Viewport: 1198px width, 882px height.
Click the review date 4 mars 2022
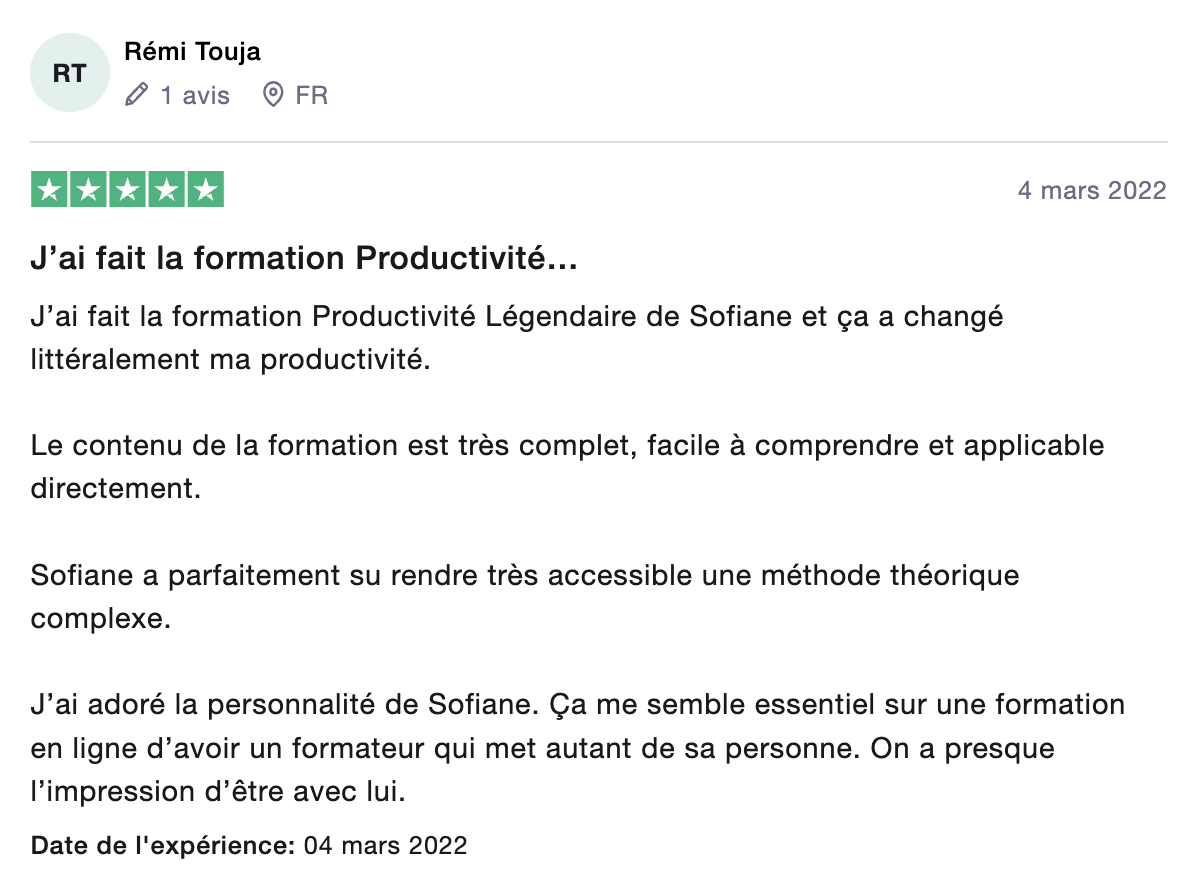click(x=1091, y=190)
